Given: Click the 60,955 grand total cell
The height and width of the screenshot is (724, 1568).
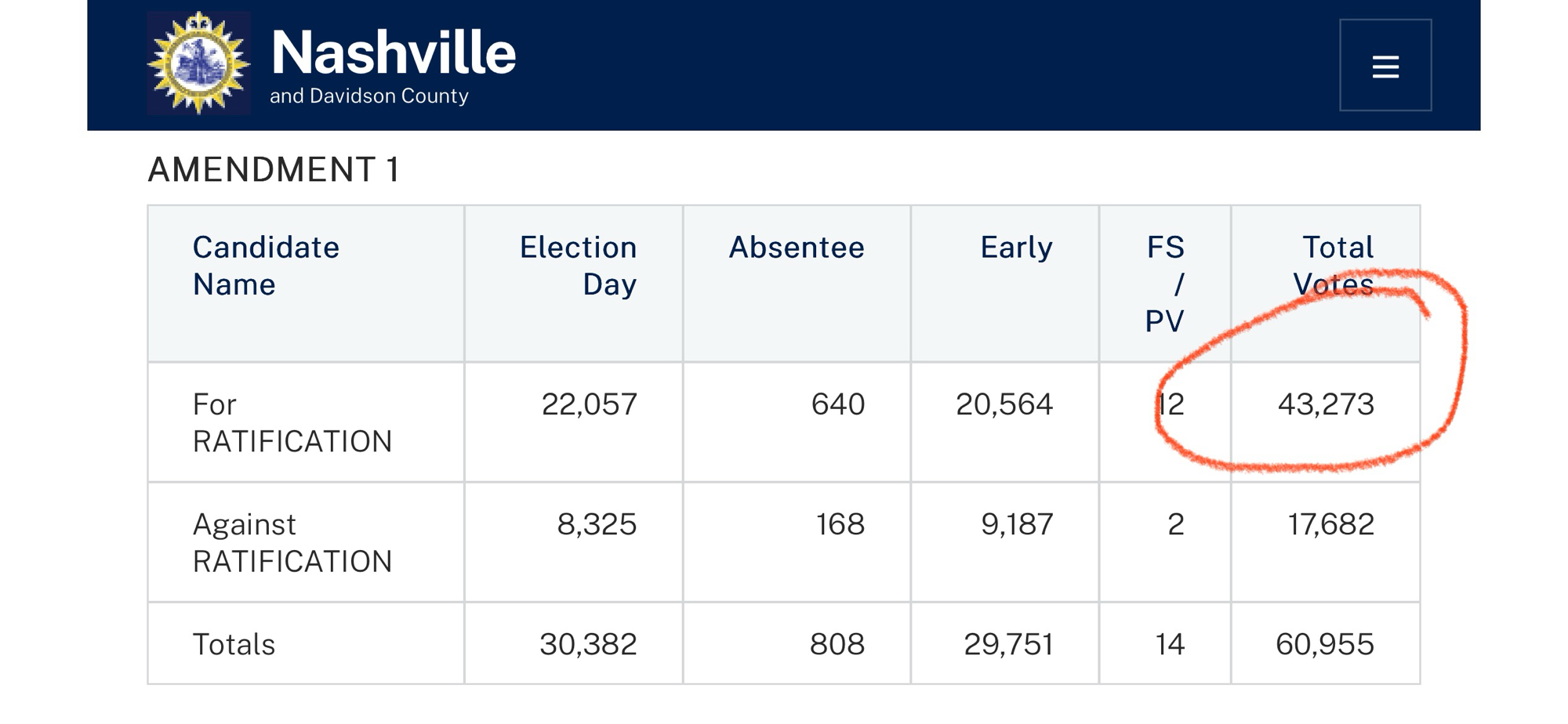Looking at the screenshot, I should 1324,645.
